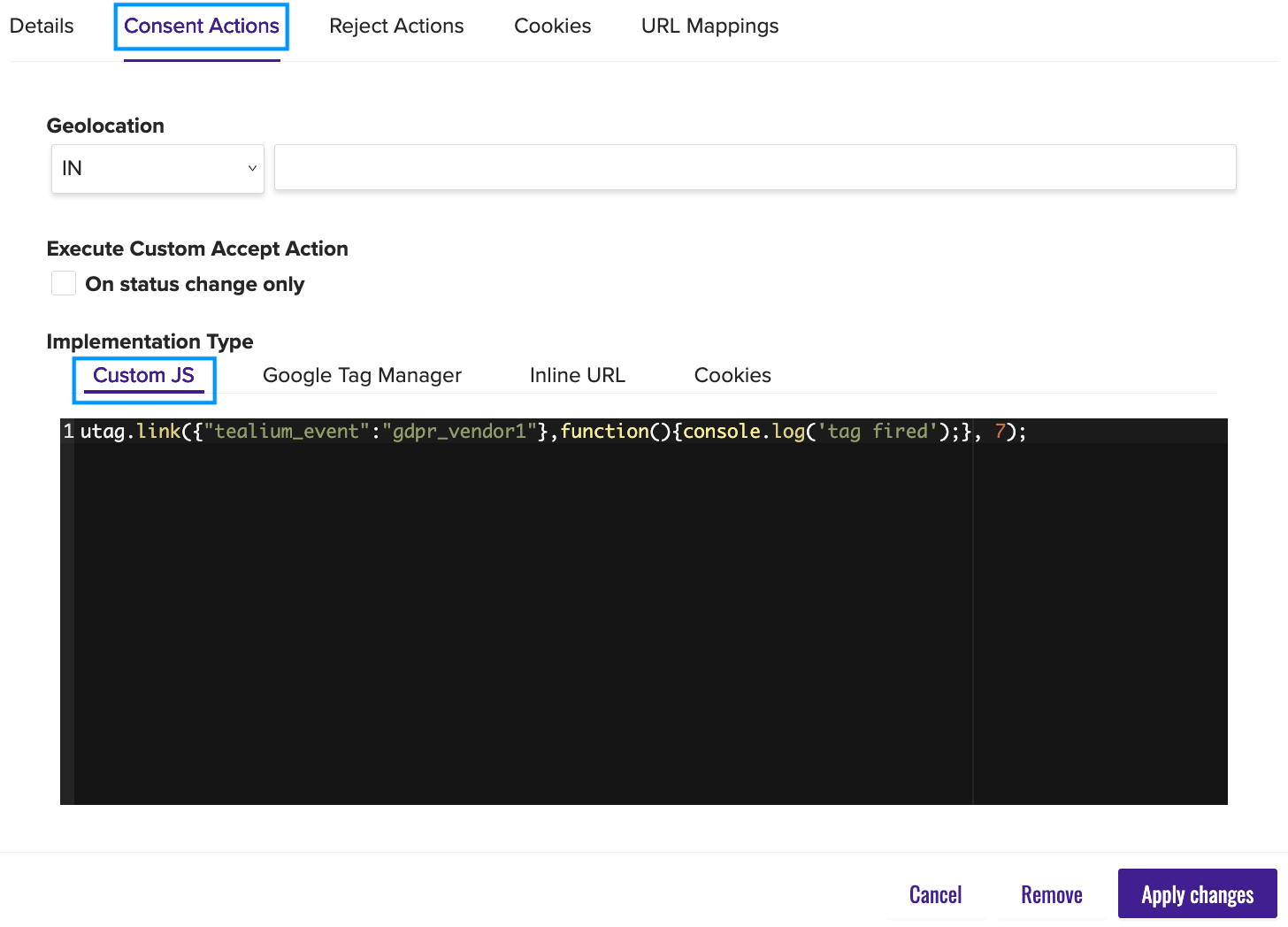Open the top Cookies tab beside URL Mappings
1288x927 pixels.
[x=553, y=26]
